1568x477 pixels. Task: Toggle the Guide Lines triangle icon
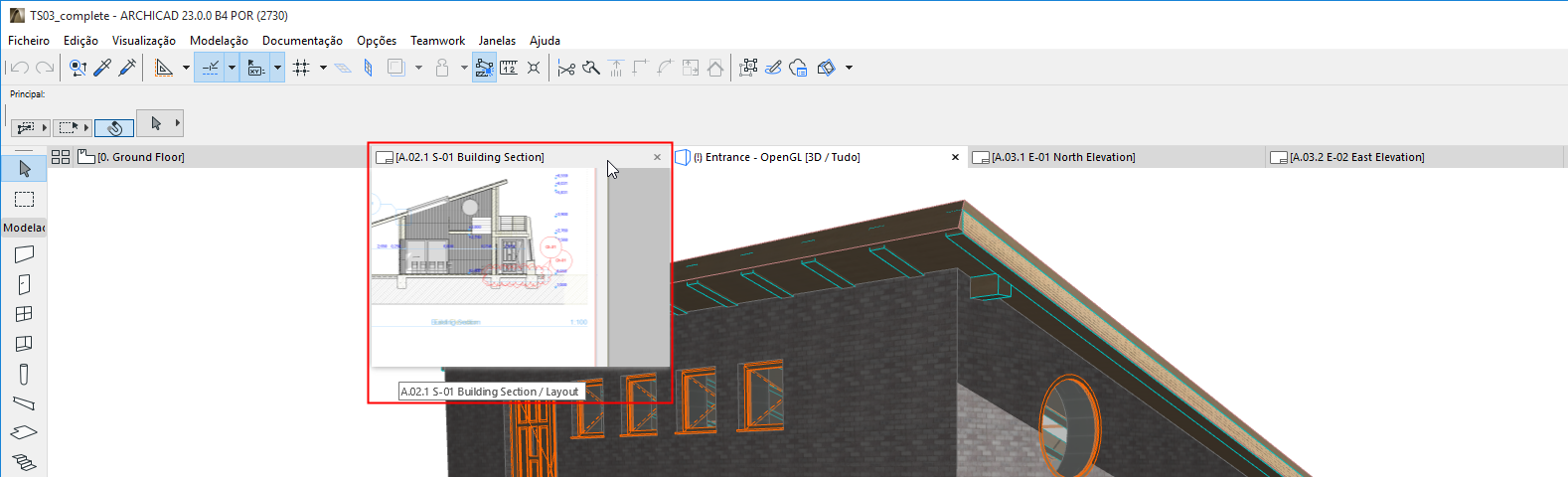pos(164,68)
